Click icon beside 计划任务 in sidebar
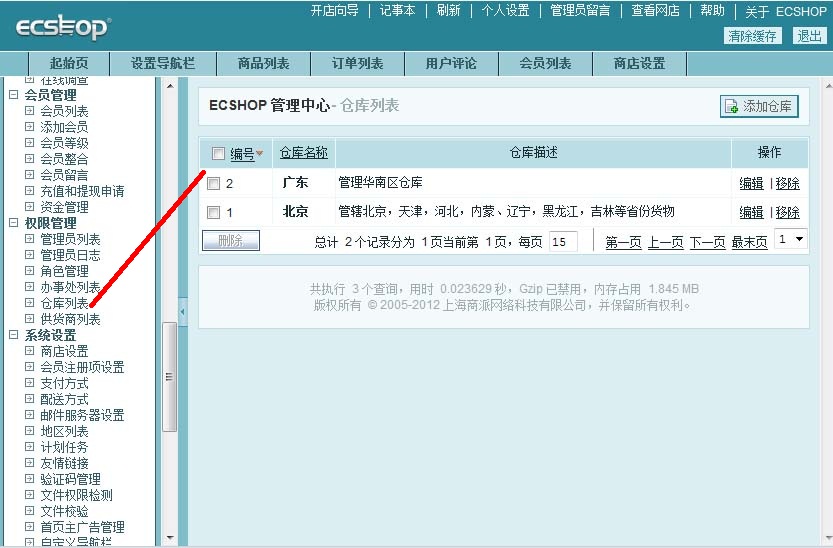The image size is (833, 548). (x=30, y=447)
